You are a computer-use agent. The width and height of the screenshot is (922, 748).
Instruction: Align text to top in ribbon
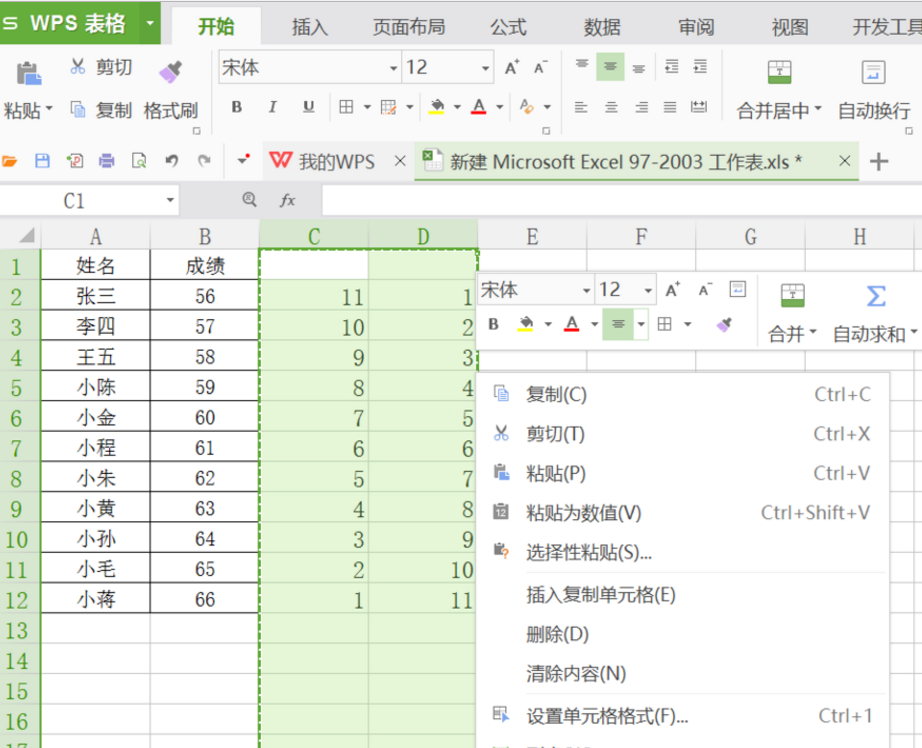tap(582, 66)
